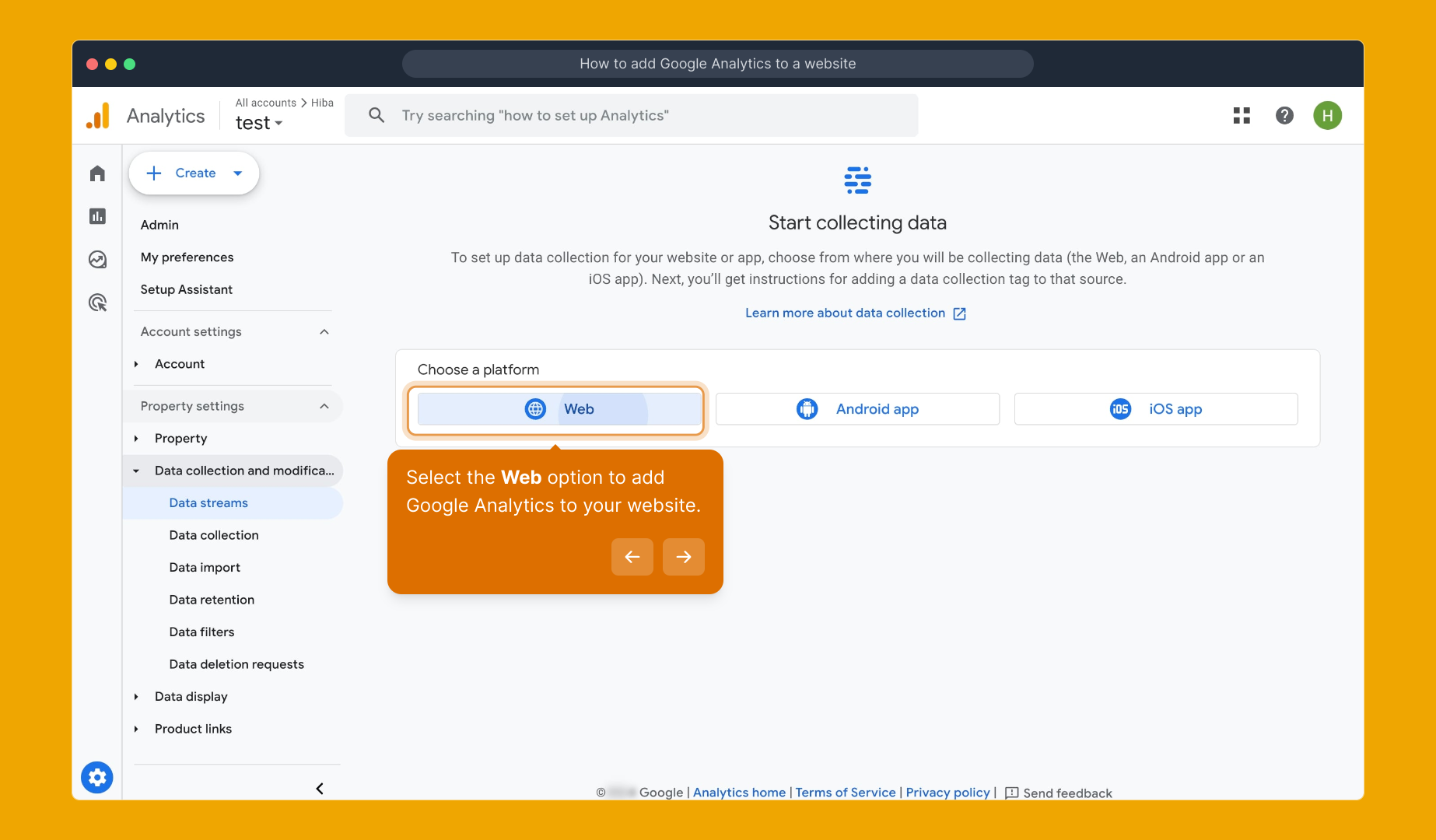Open the Reports icon in sidebar
The image size is (1436, 840).
tap(96, 216)
